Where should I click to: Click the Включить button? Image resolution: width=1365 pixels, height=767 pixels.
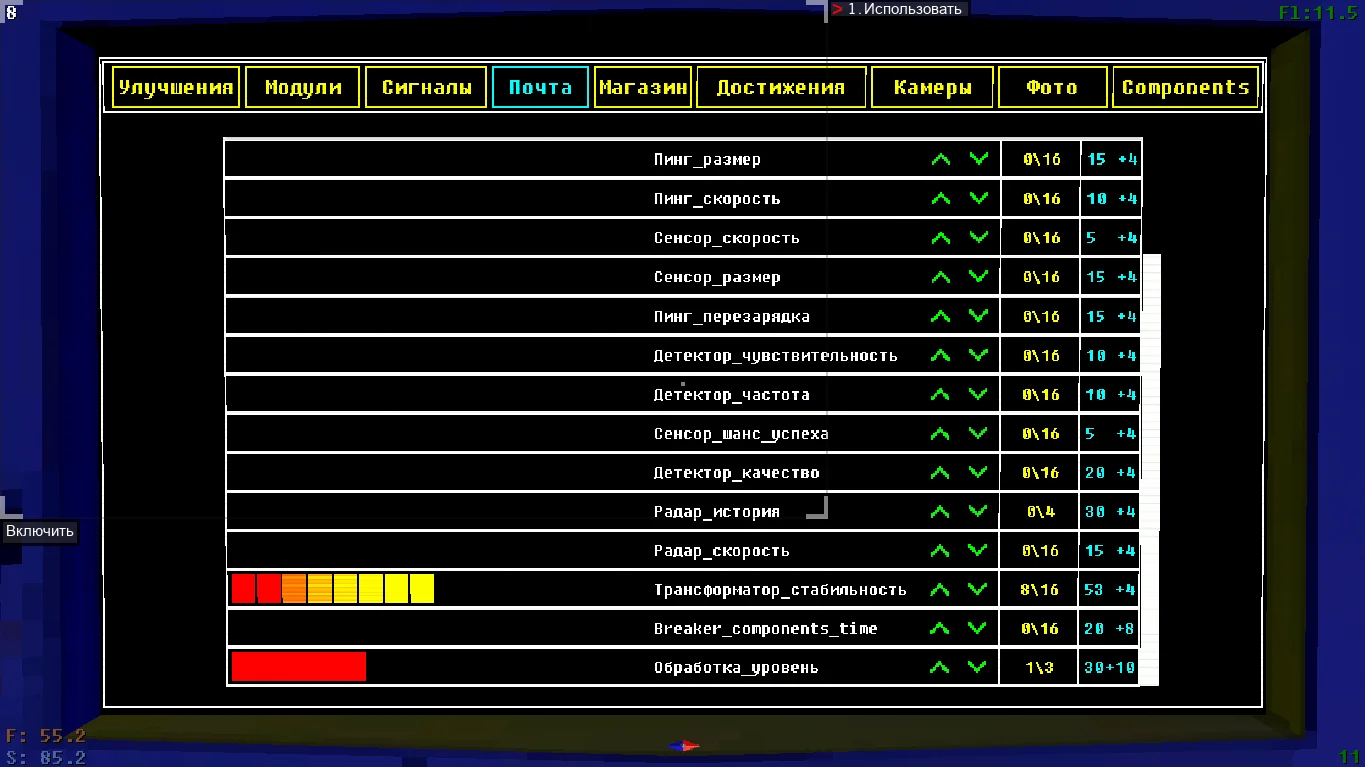[x=40, y=531]
